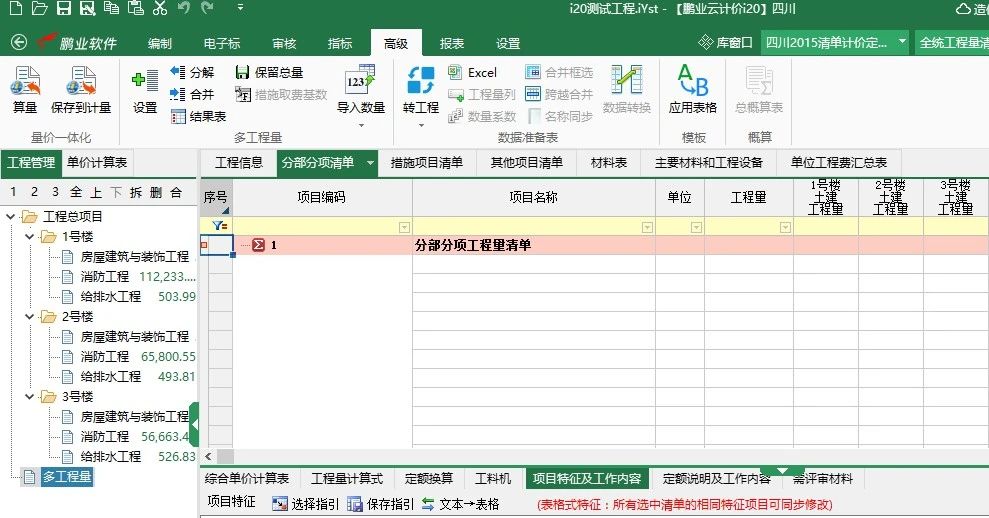Click the 保存到计量 icon
Image resolution: width=989 pixels, height=518 pixels.
pyautogui.click(x=81, y=84)
